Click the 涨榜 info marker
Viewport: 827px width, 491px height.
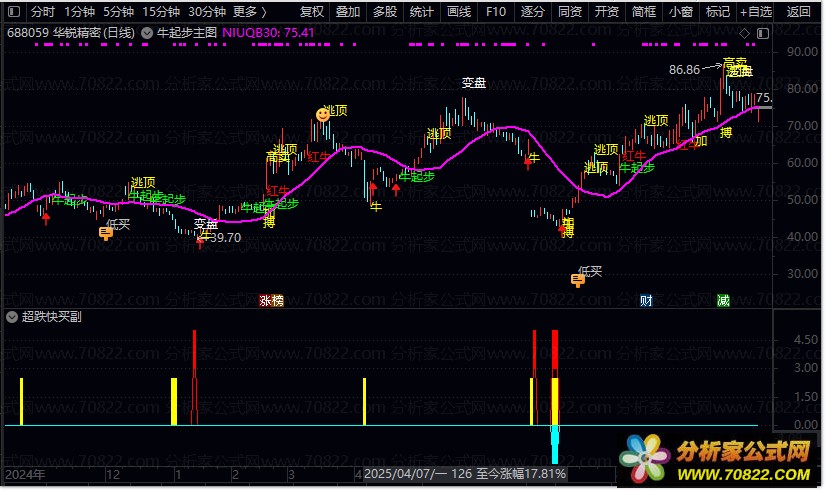click(271, 301)
